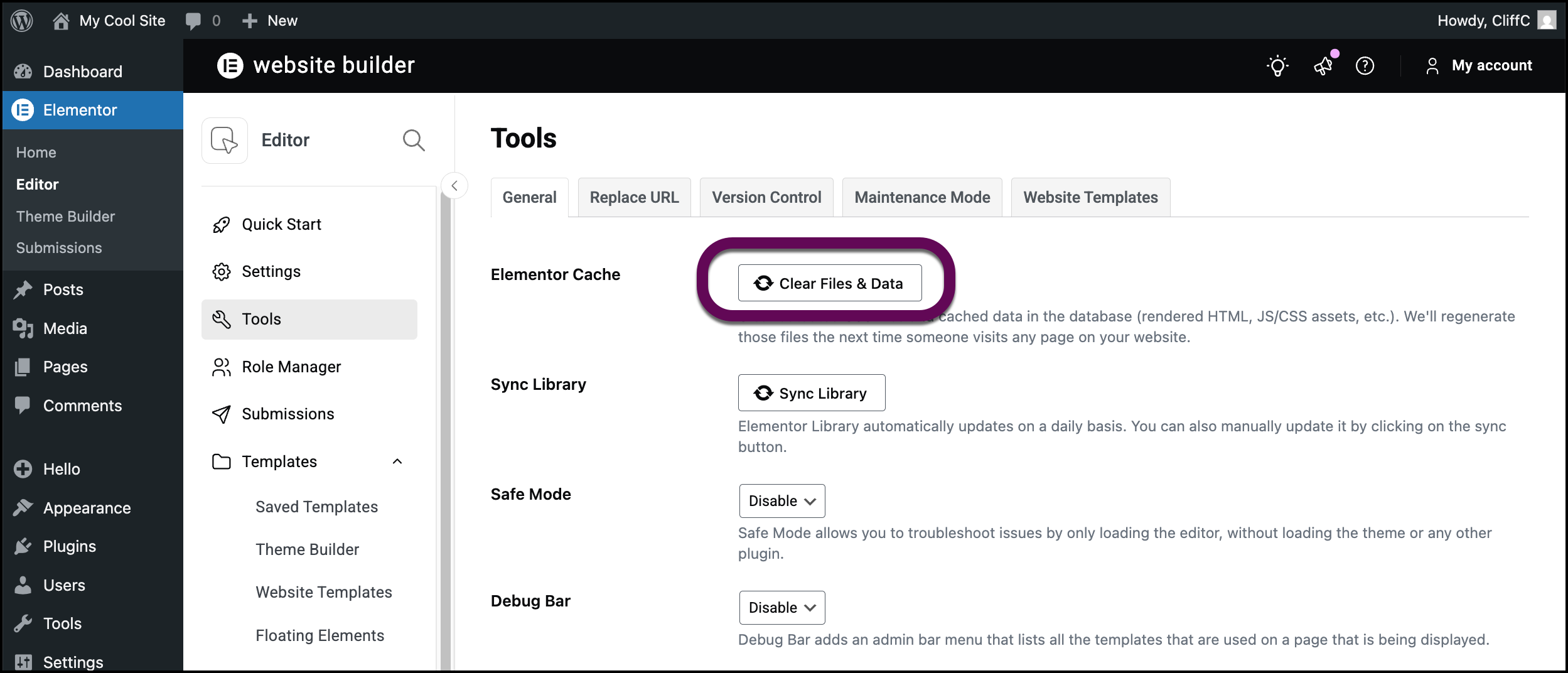Click the Submissions send icon
1568x673 pixels.
[x=222, y=414]
